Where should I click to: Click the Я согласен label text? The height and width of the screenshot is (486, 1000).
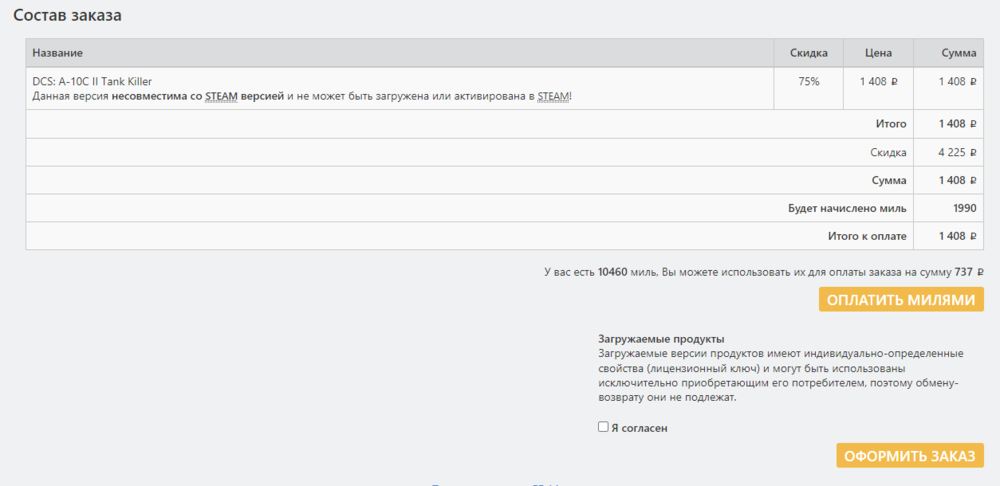(639, 428)
